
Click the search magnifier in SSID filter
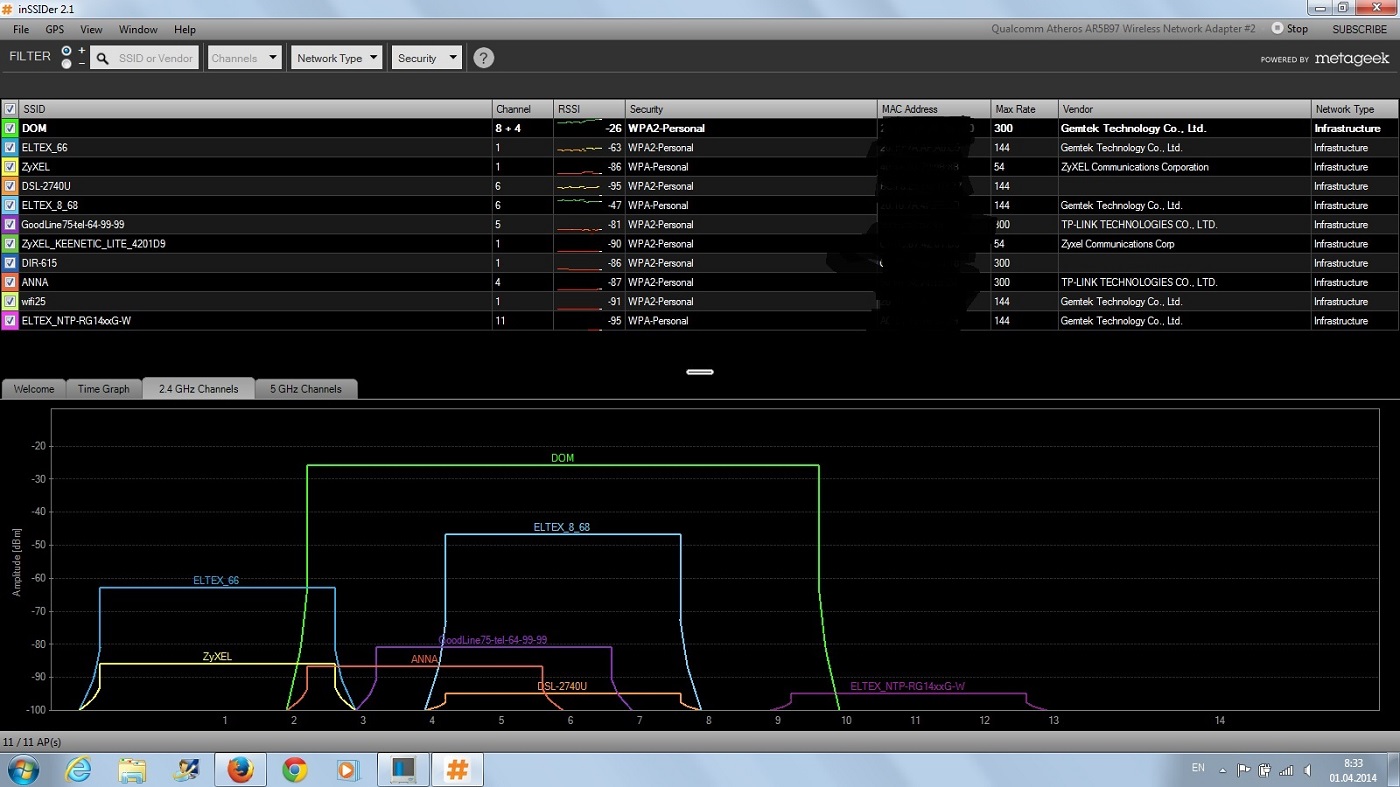(102, 58)
